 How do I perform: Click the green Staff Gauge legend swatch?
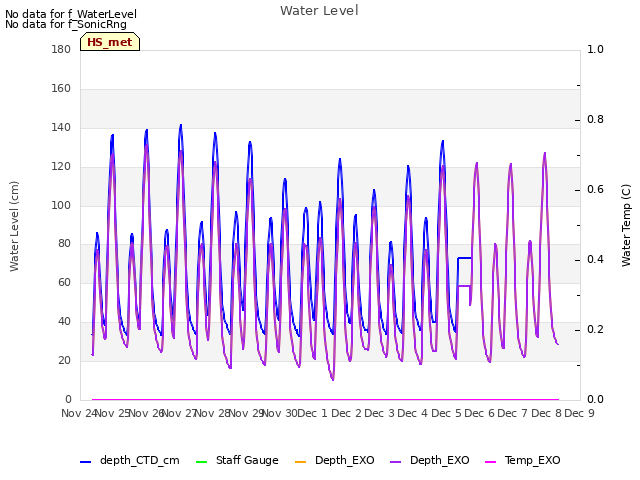tap(202, 462)
